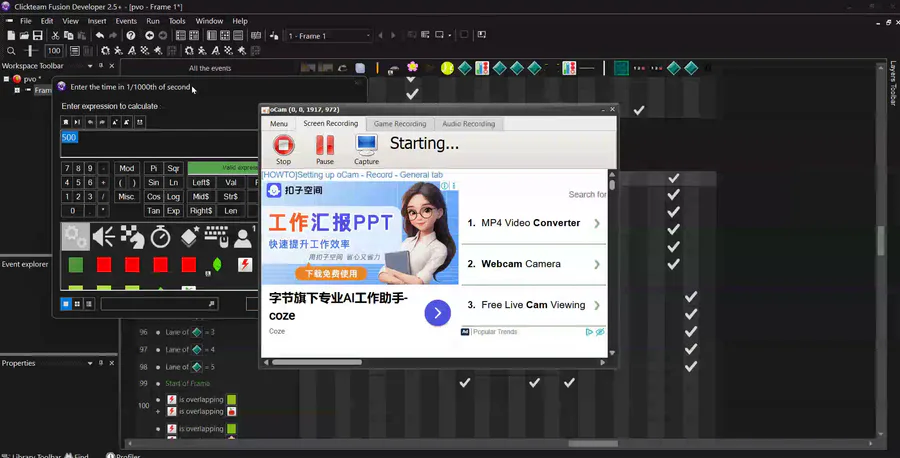
Task: Switch expression editor to large icon view
Action: point(66,304)
